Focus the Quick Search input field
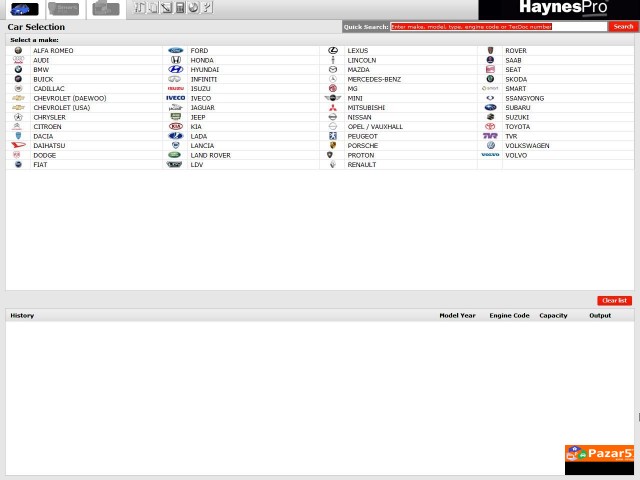The image size is (640, 480). tap(498, 27)
